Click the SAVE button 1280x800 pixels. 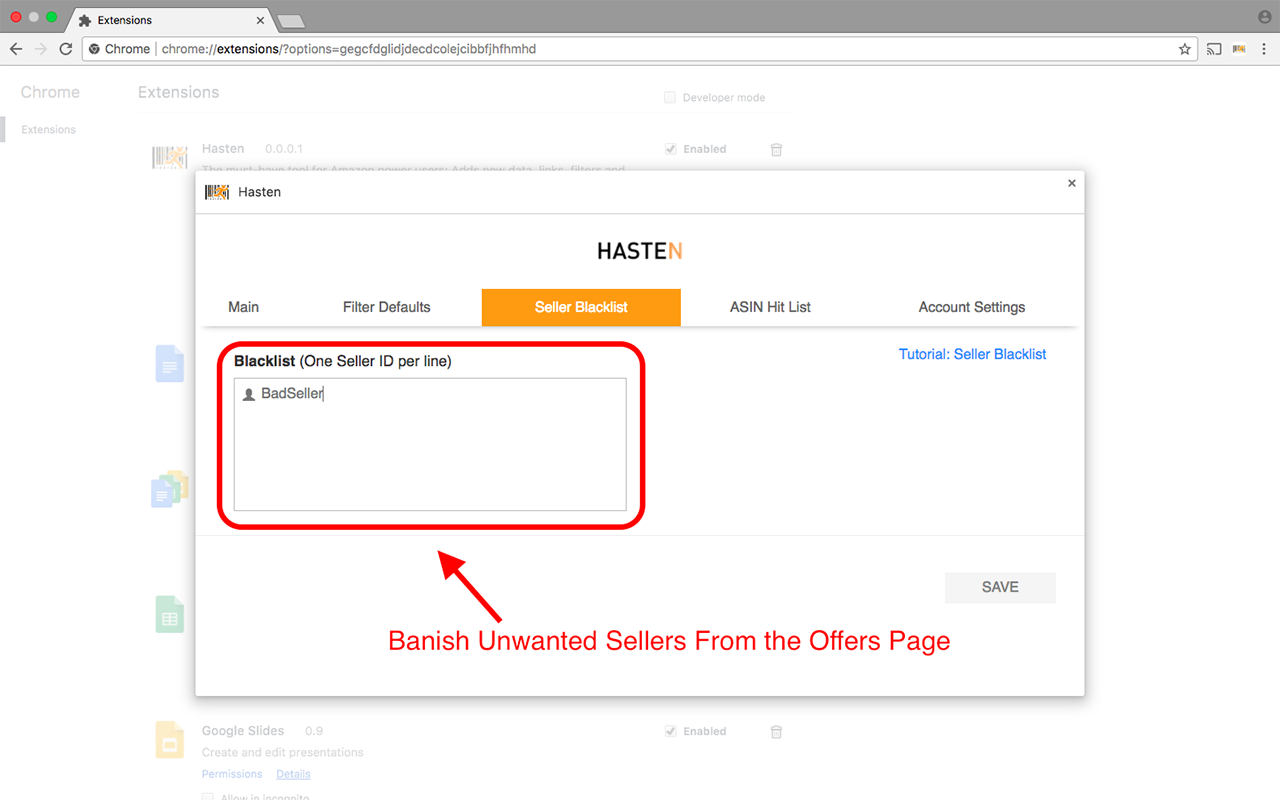click(x=1000, y=587)
